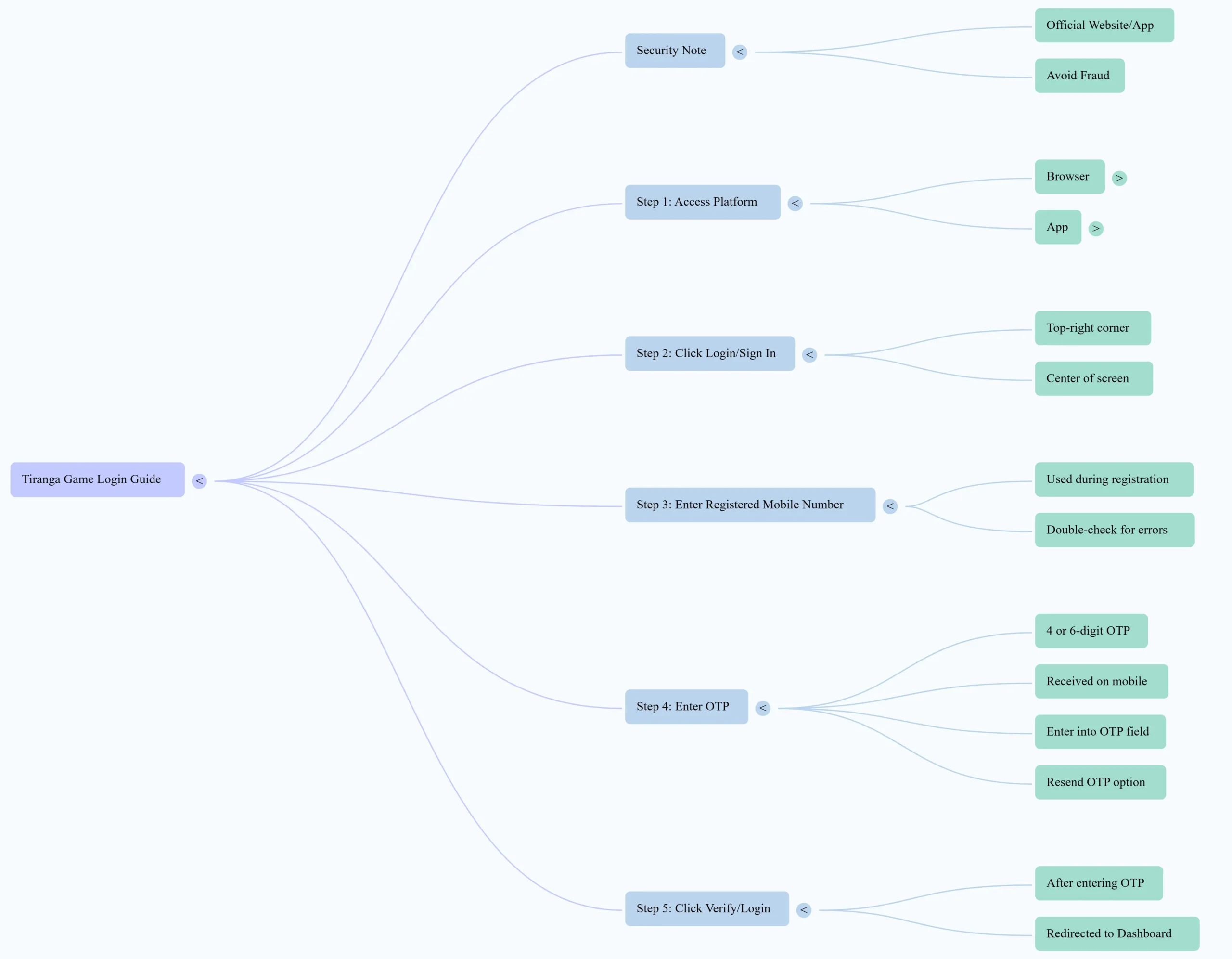Collapse Step 3: Enter Registered Mobile Number branch
This screenshot has height=959, width=1232.
tap(890, 506)
